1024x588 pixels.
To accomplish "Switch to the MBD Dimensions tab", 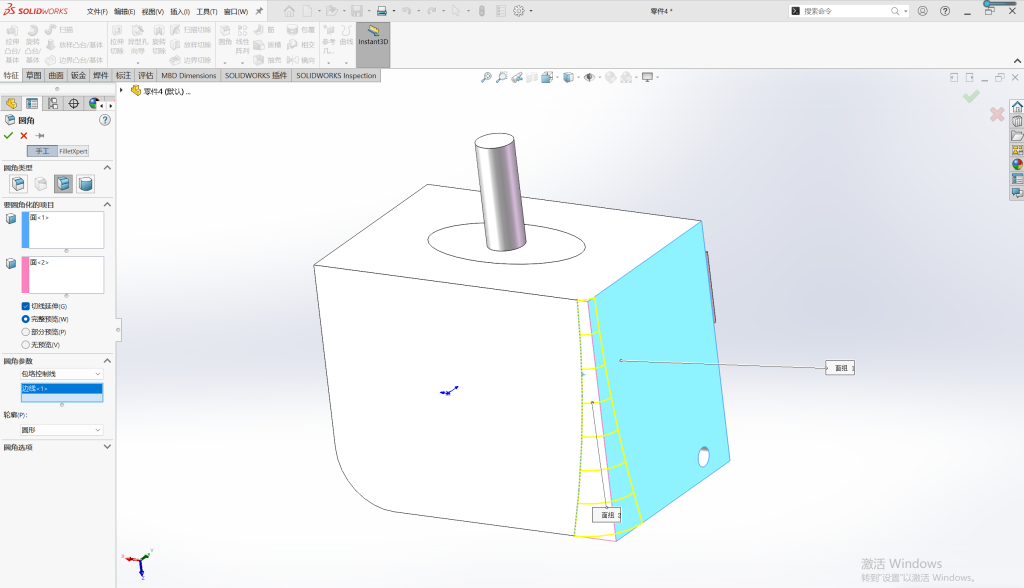I will 189,76.
